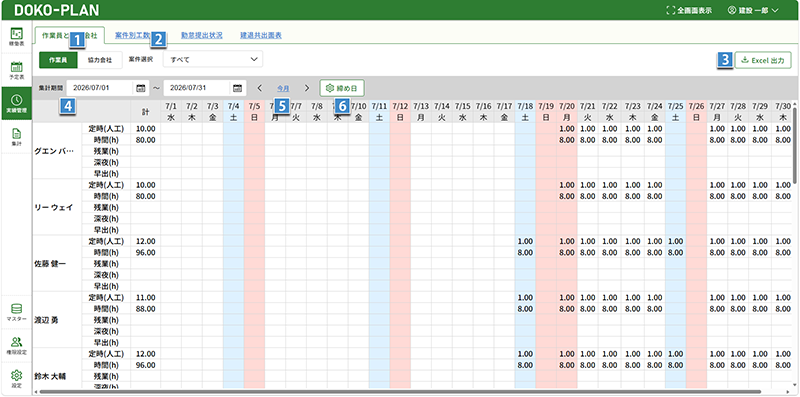Viewport: 800px width, 397px height.
Task: Click the Excel 出力 button
Action: point(763,60)
